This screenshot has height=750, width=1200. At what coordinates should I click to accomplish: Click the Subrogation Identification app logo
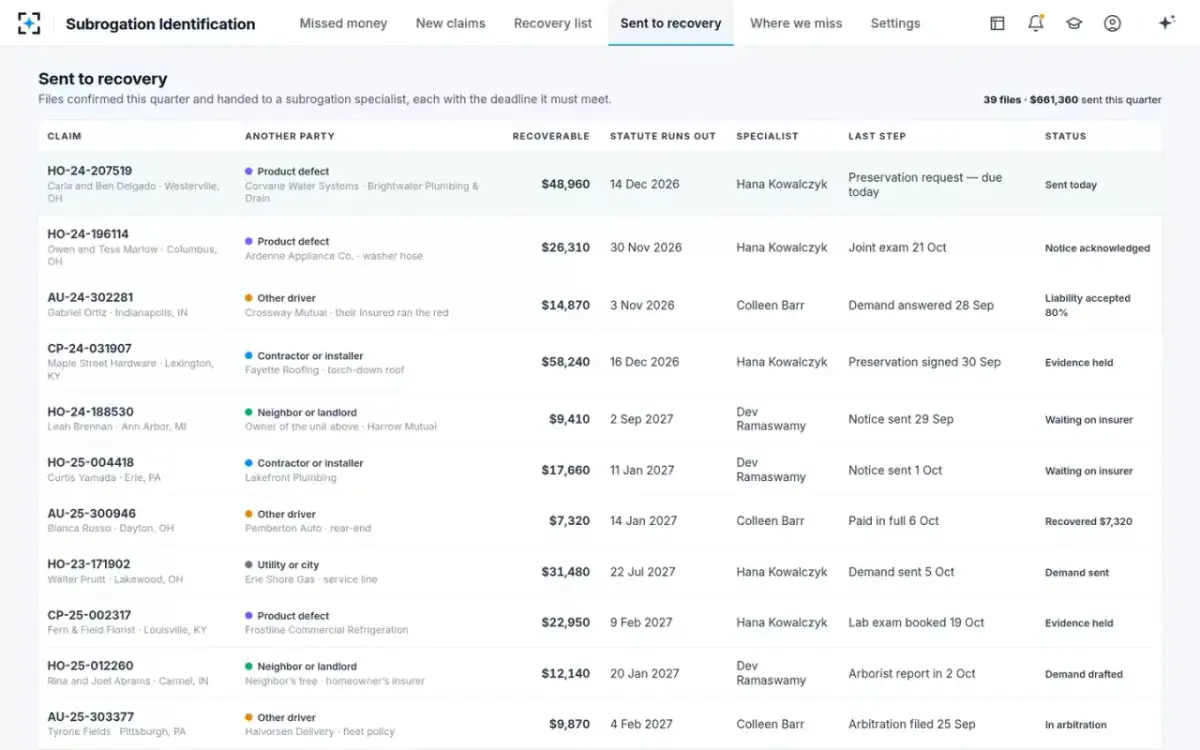29,23
